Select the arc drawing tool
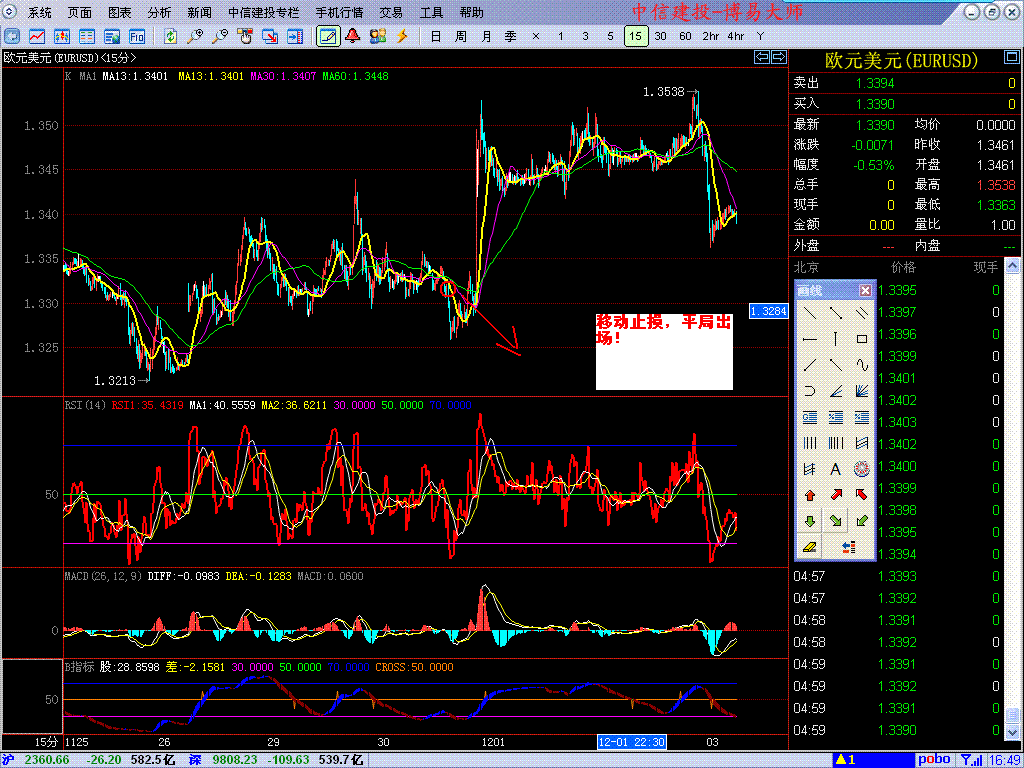Image resolution: width=1024 pixels, height=768 pixels. coord(810,391)
